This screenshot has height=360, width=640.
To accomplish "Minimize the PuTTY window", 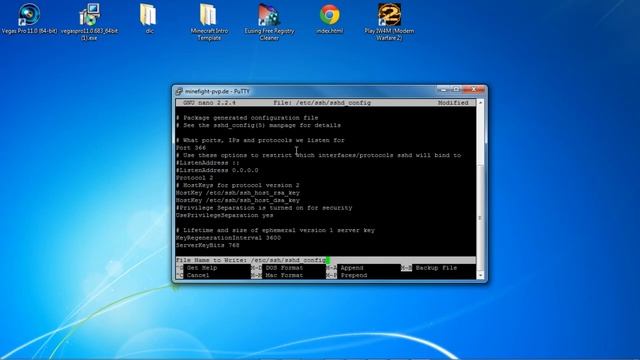I will (443, 89).
